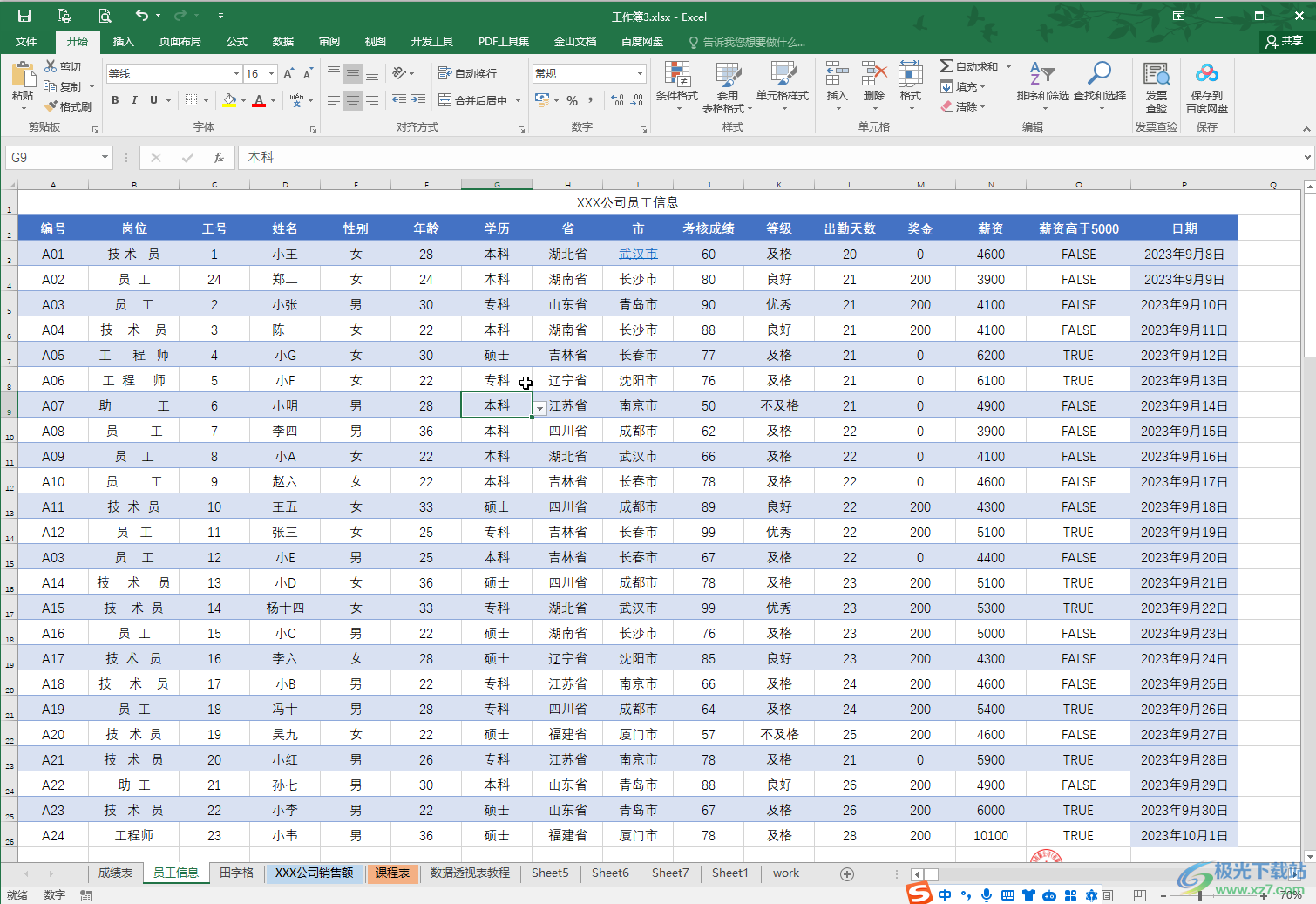This screenshot has height=904, width=1316.
Task: Click the increase indent icon
Action: click(418, 100)
